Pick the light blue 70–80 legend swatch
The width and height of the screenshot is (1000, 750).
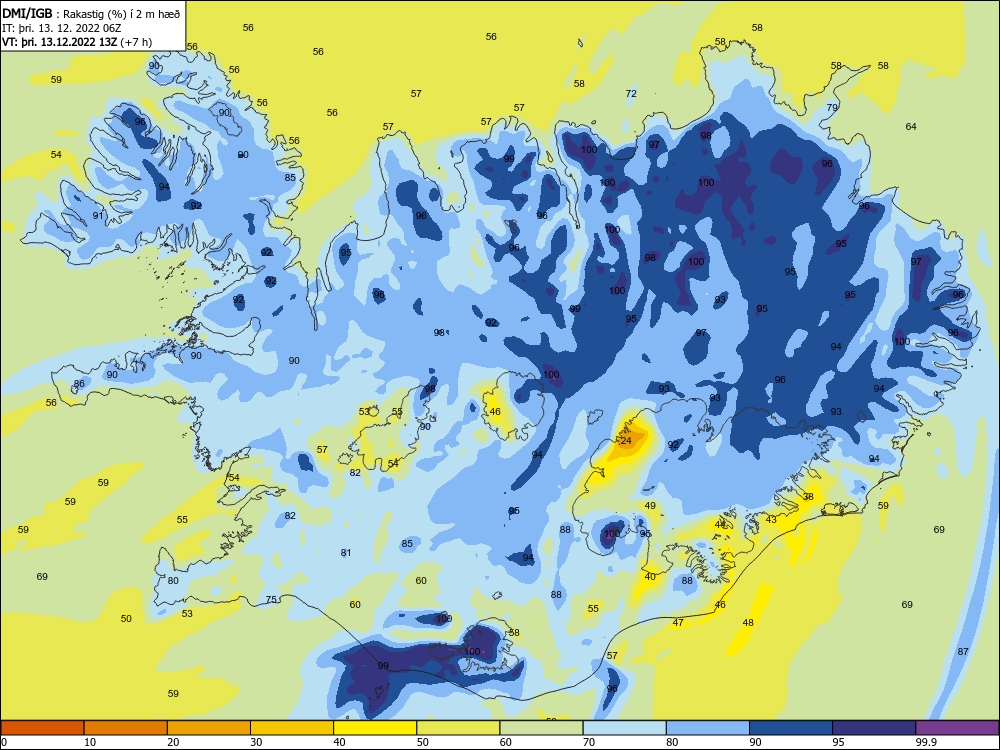[625, 728]
